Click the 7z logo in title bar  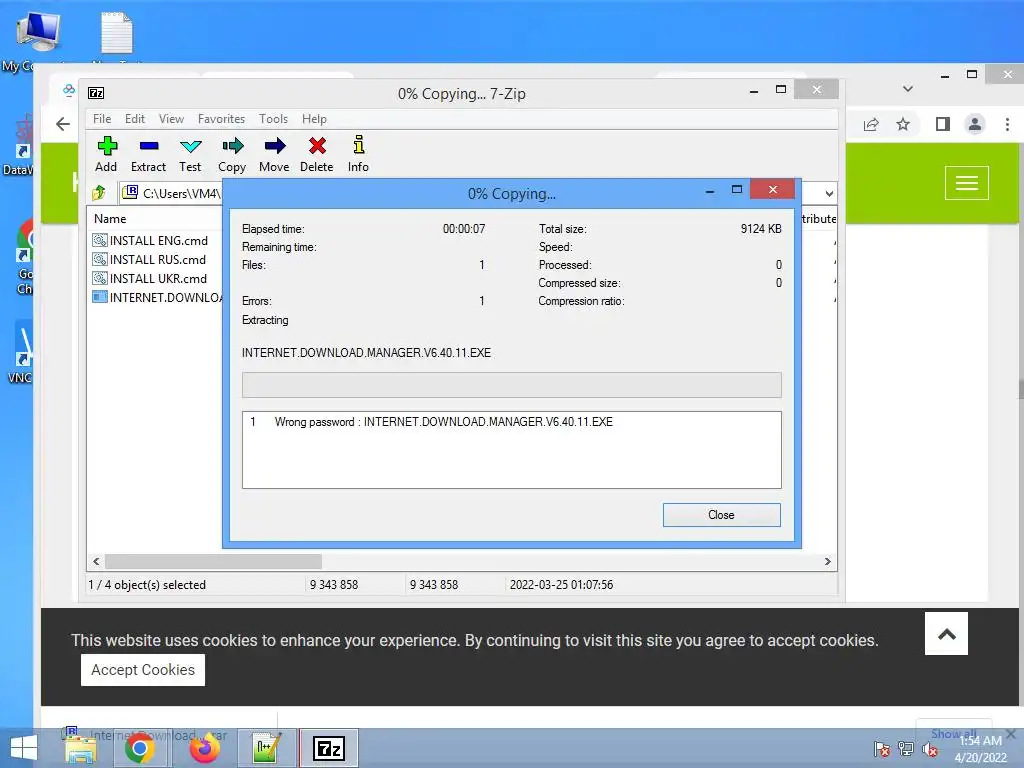coord(96,93)
